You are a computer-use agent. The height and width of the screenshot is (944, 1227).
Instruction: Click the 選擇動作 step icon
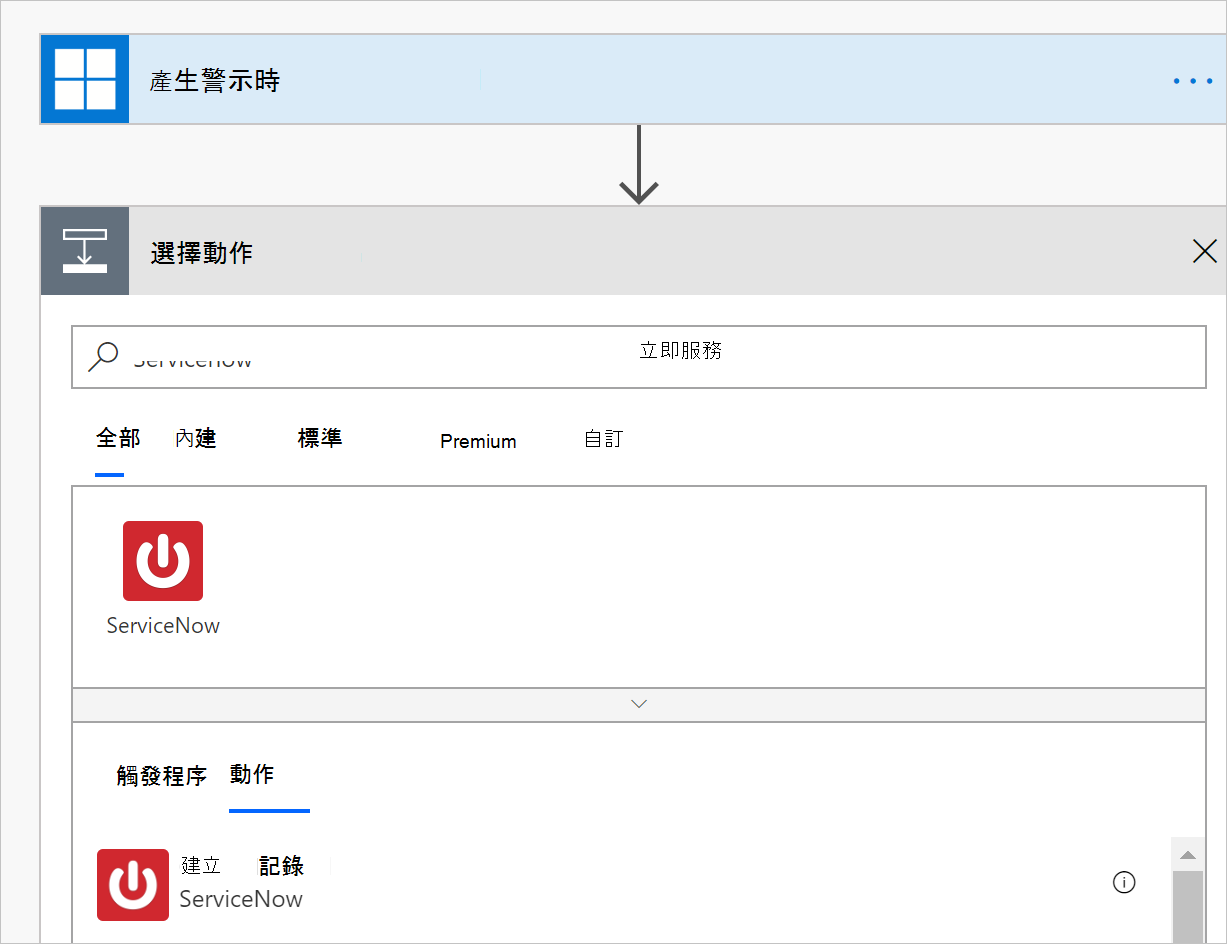coord(84,250)
